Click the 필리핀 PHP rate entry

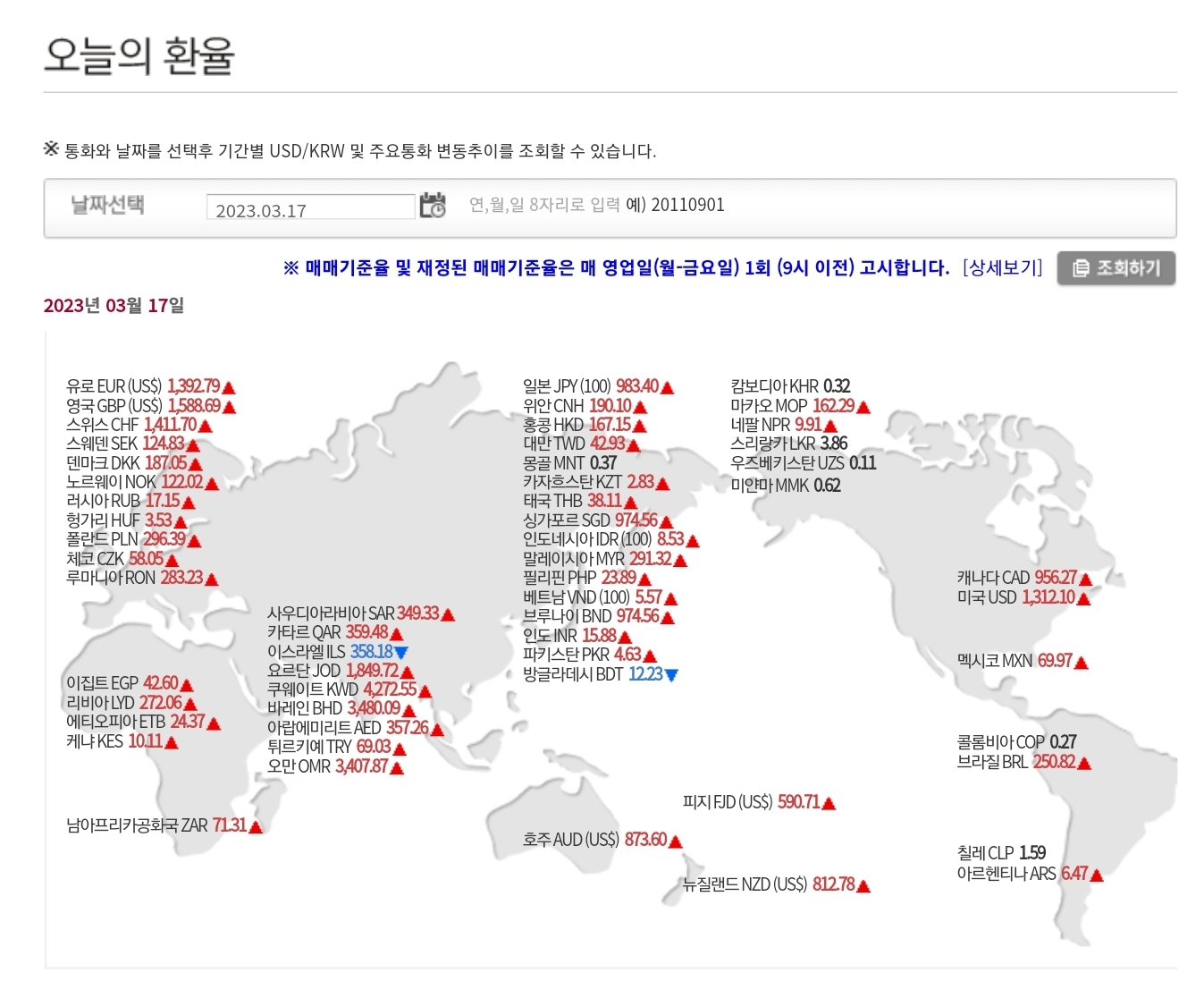pos(587,578)
